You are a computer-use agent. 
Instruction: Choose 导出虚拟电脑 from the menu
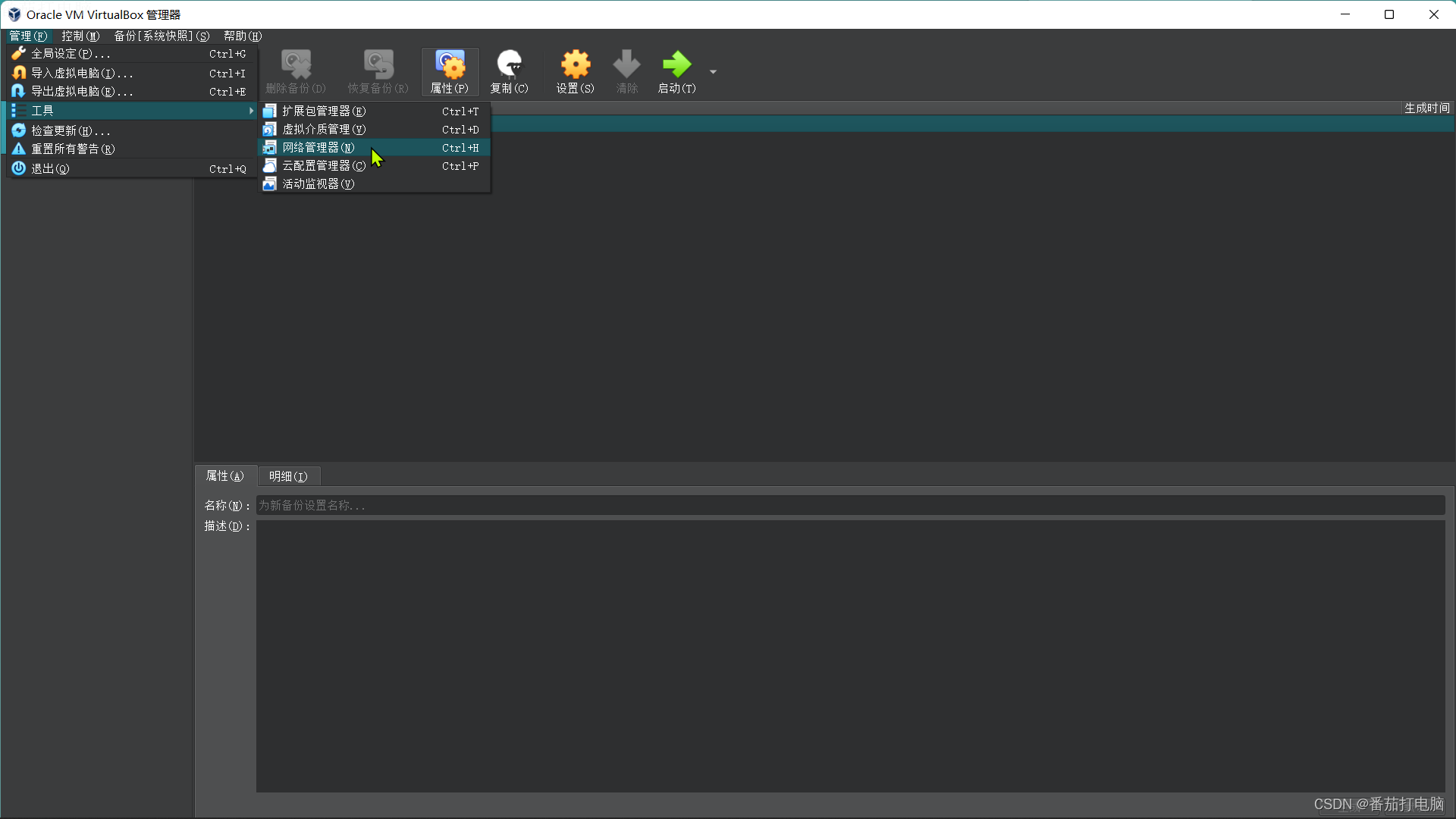point(132,91)
